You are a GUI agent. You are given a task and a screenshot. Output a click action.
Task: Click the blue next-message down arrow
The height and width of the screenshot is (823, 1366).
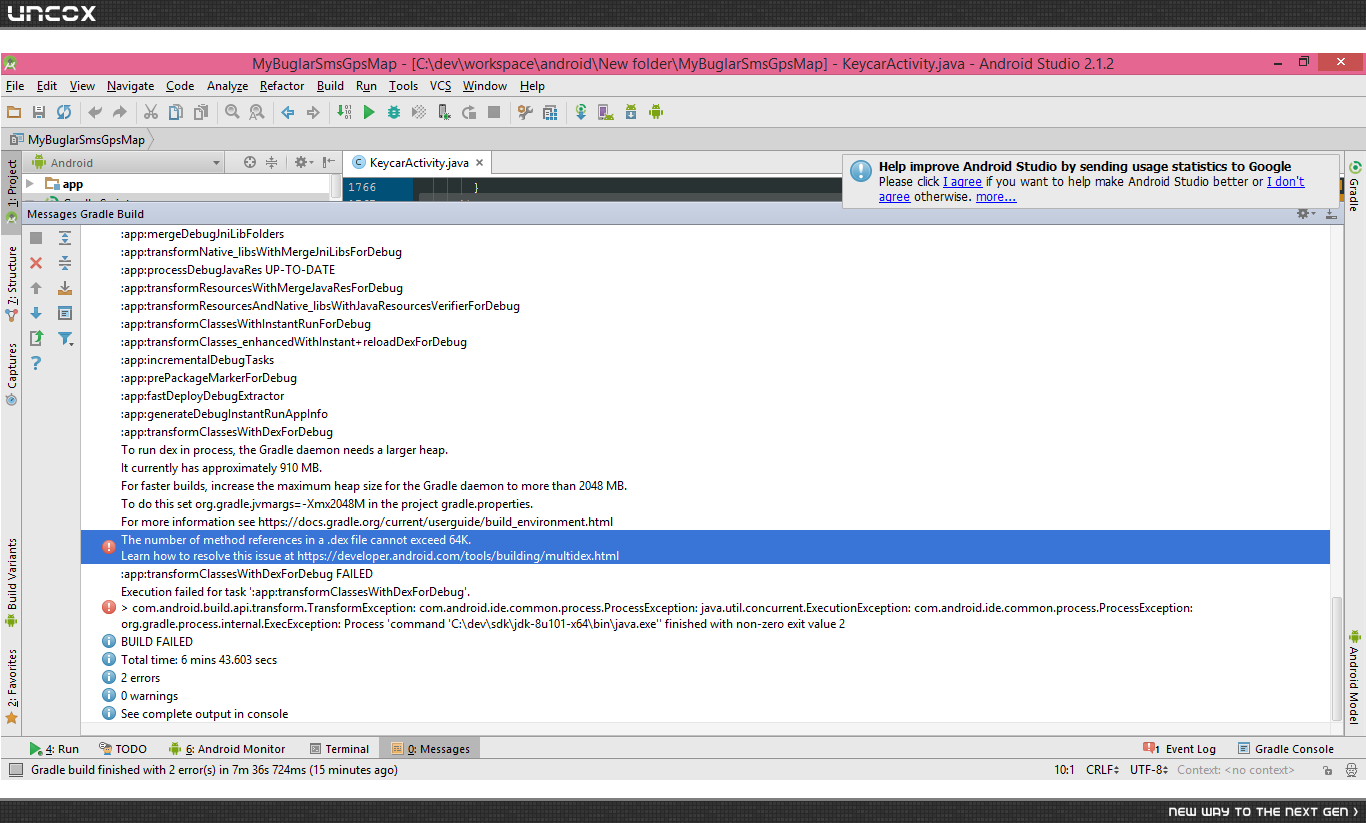point(36,313)
